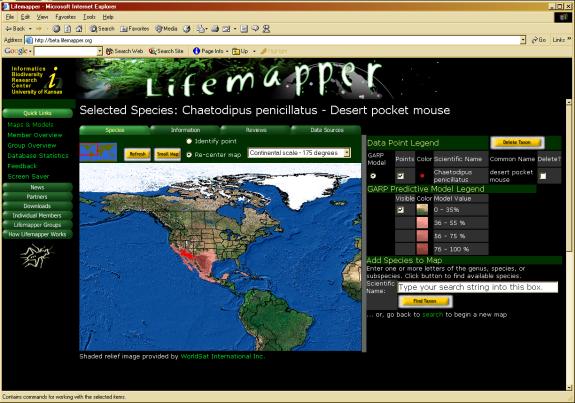Screen dimensions: 575x403
Task: Click the Edit page toolbar icon
Action: coord(226,29)
